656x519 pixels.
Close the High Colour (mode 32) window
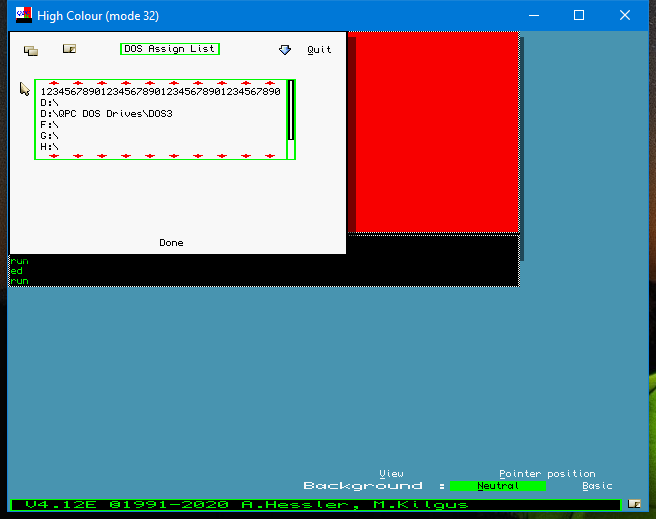[625, 15]
